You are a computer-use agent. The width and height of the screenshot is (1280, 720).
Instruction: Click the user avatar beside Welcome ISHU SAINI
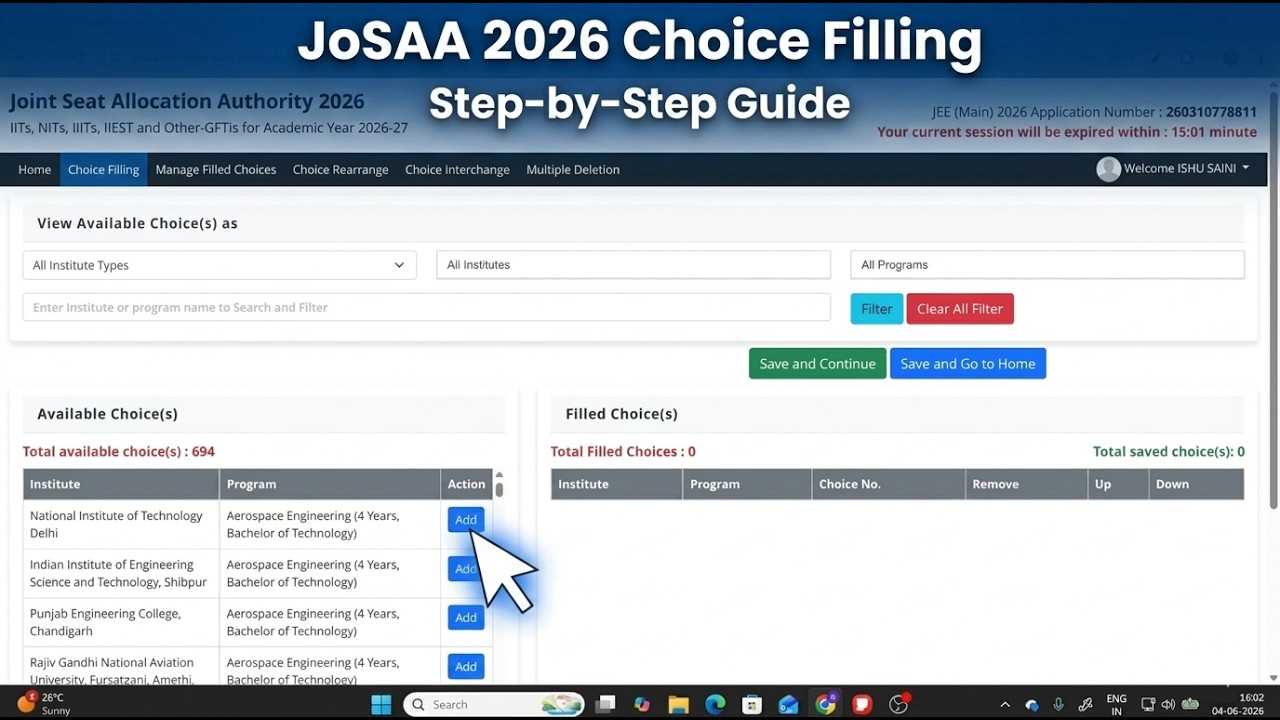(x=1108, y=169)
